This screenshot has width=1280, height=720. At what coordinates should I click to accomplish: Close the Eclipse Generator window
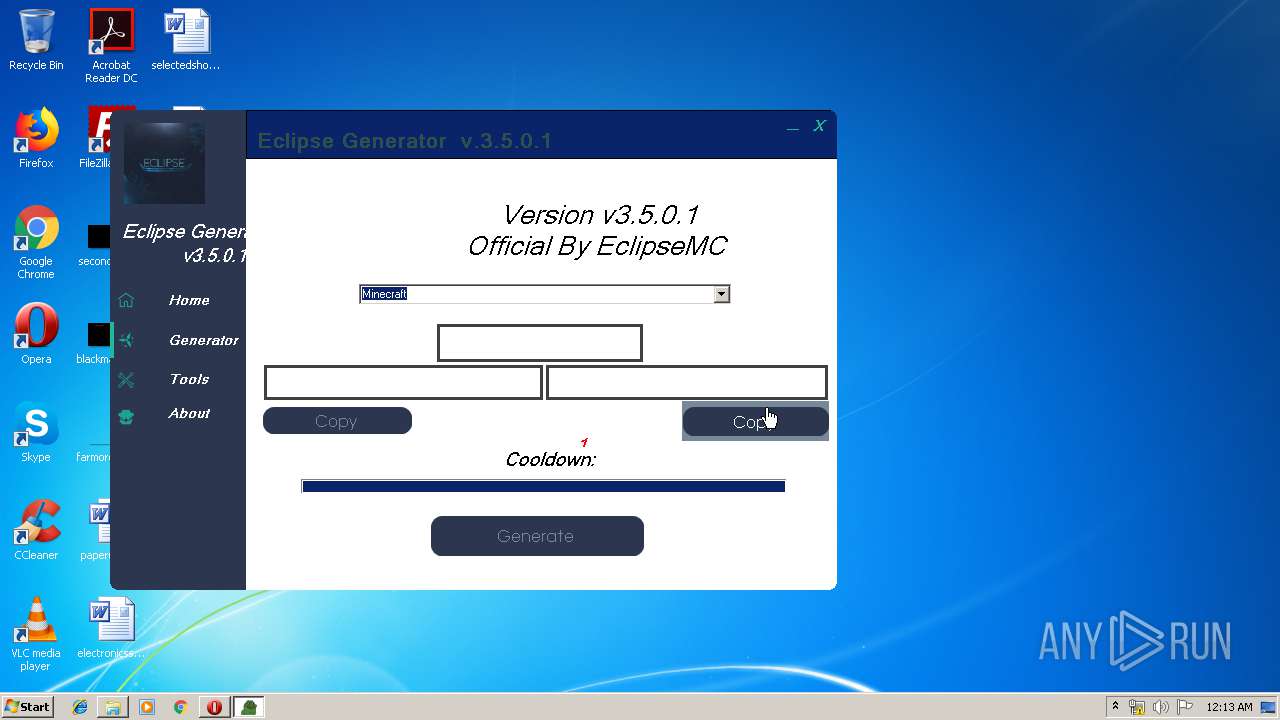point(819,126)
